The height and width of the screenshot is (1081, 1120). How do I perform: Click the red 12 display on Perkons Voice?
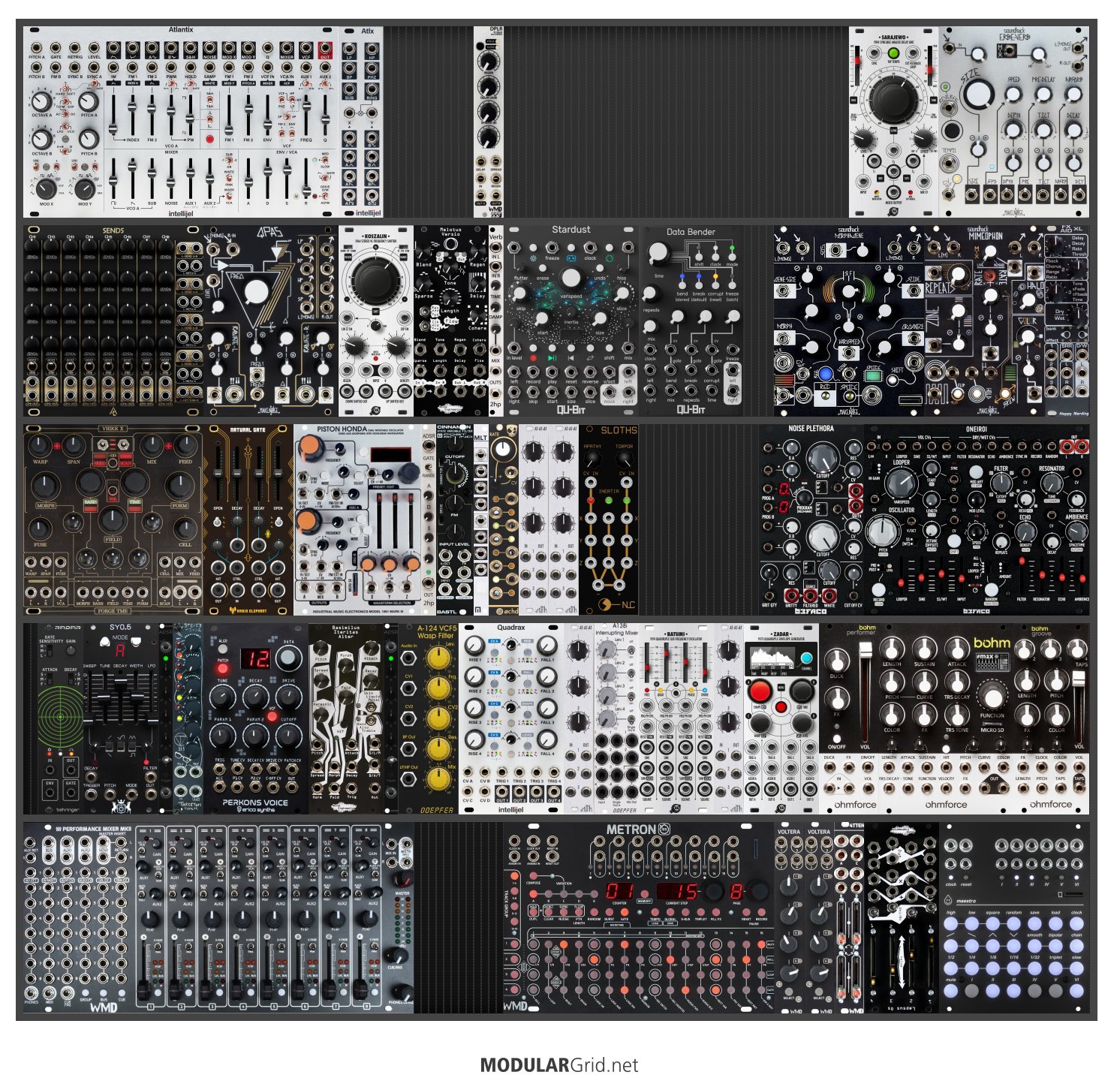pyautogui.click(x=256, y=658)
